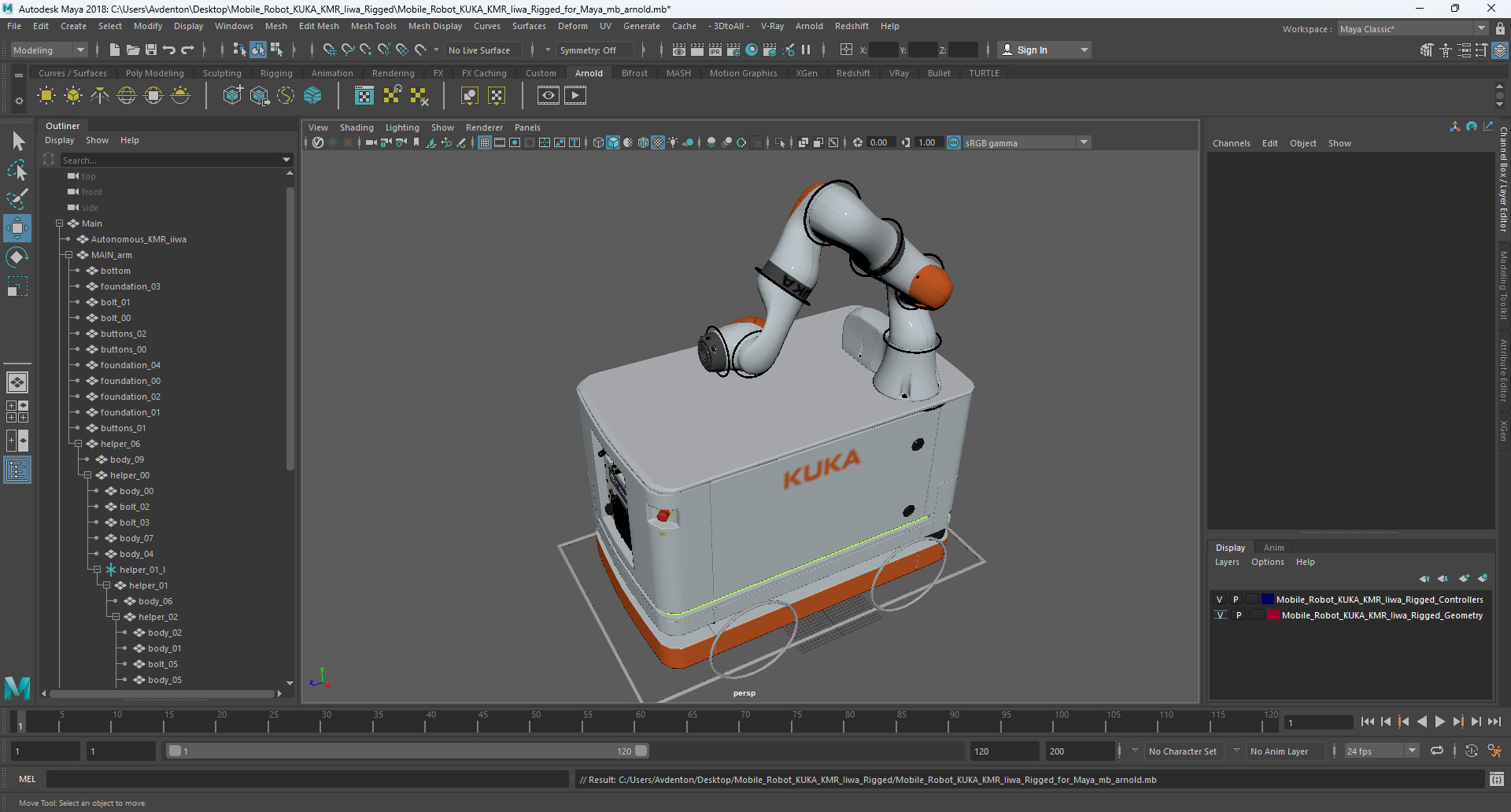Open animation preferences running-man icon
Image resolution: width=1511 pixels, height=812 pixels.
click(x=1494, y=751)
